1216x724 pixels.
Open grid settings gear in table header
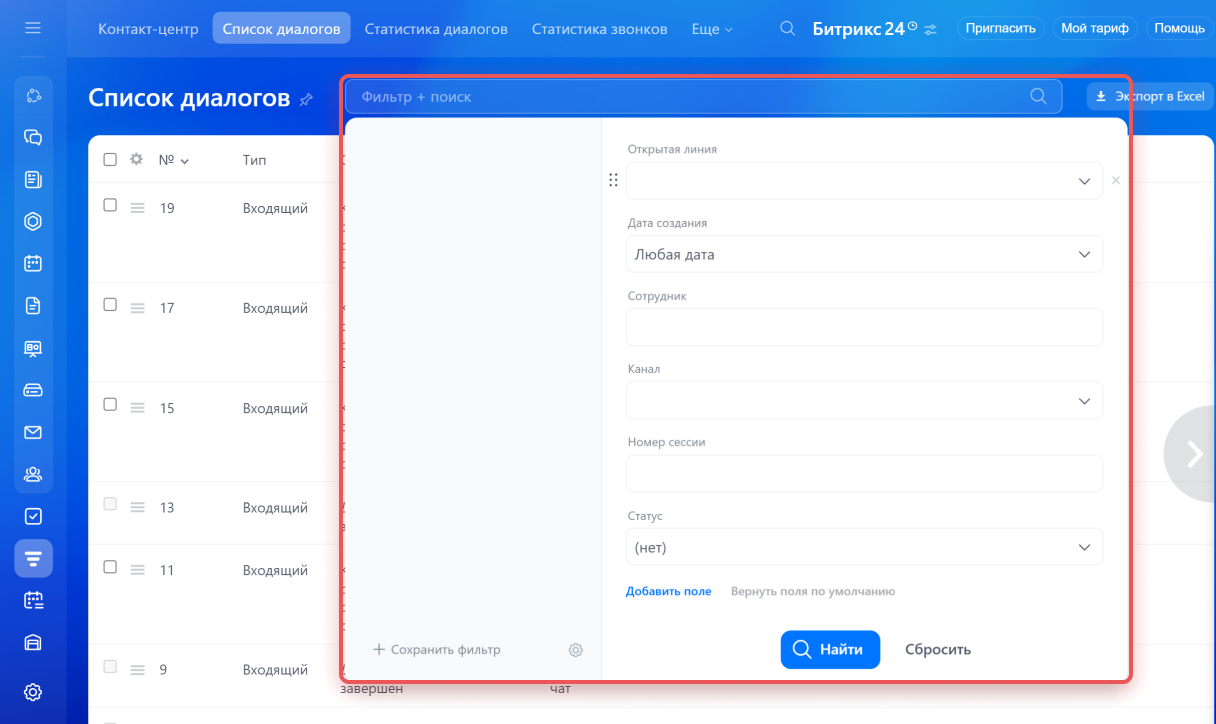[137, 159]
